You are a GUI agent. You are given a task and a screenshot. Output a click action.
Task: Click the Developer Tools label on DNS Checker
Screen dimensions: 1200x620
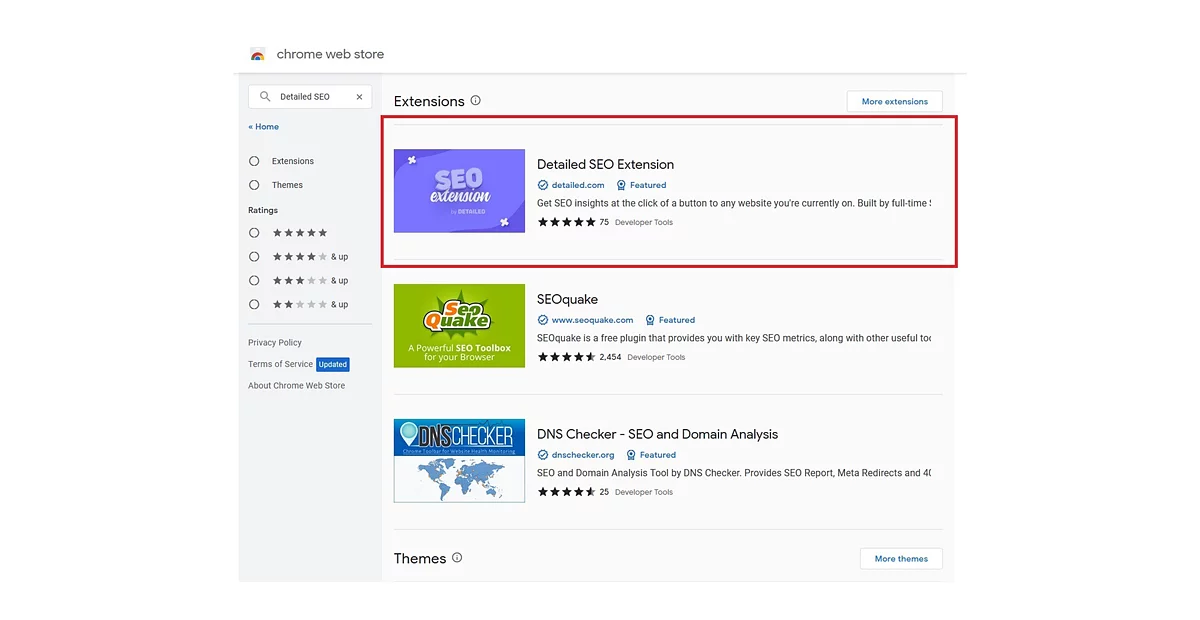tap(644, 492)
